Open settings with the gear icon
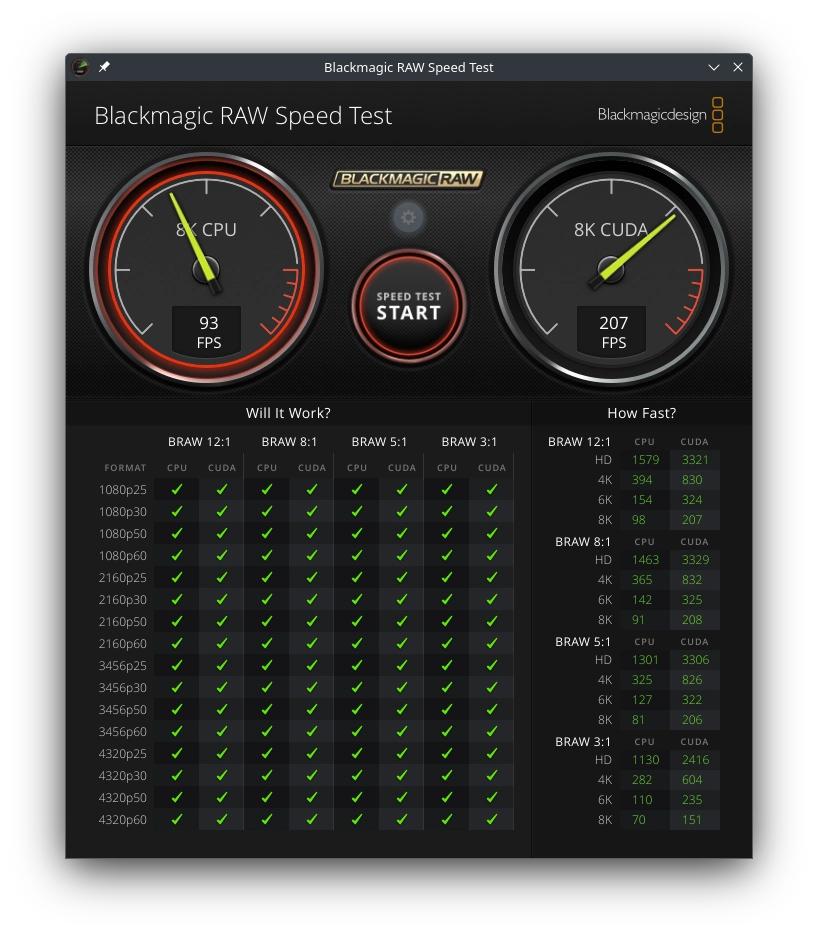The width and height of the screenshot is (818, 936). [x=408, y=217]
